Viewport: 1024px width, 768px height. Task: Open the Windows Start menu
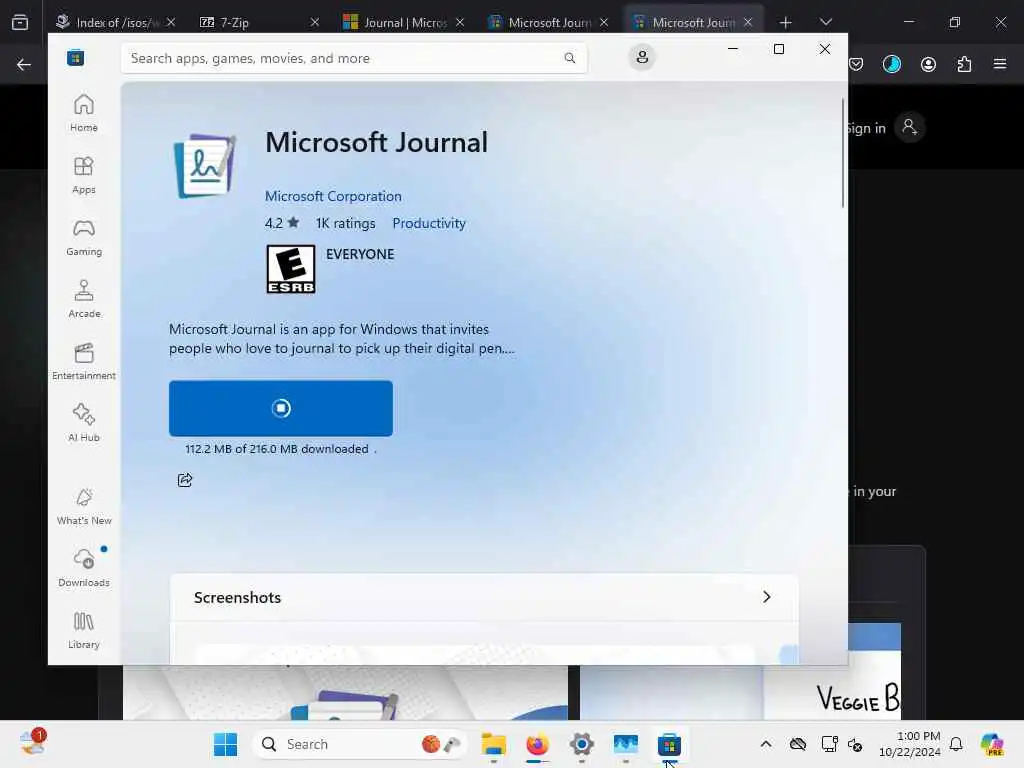225,744
